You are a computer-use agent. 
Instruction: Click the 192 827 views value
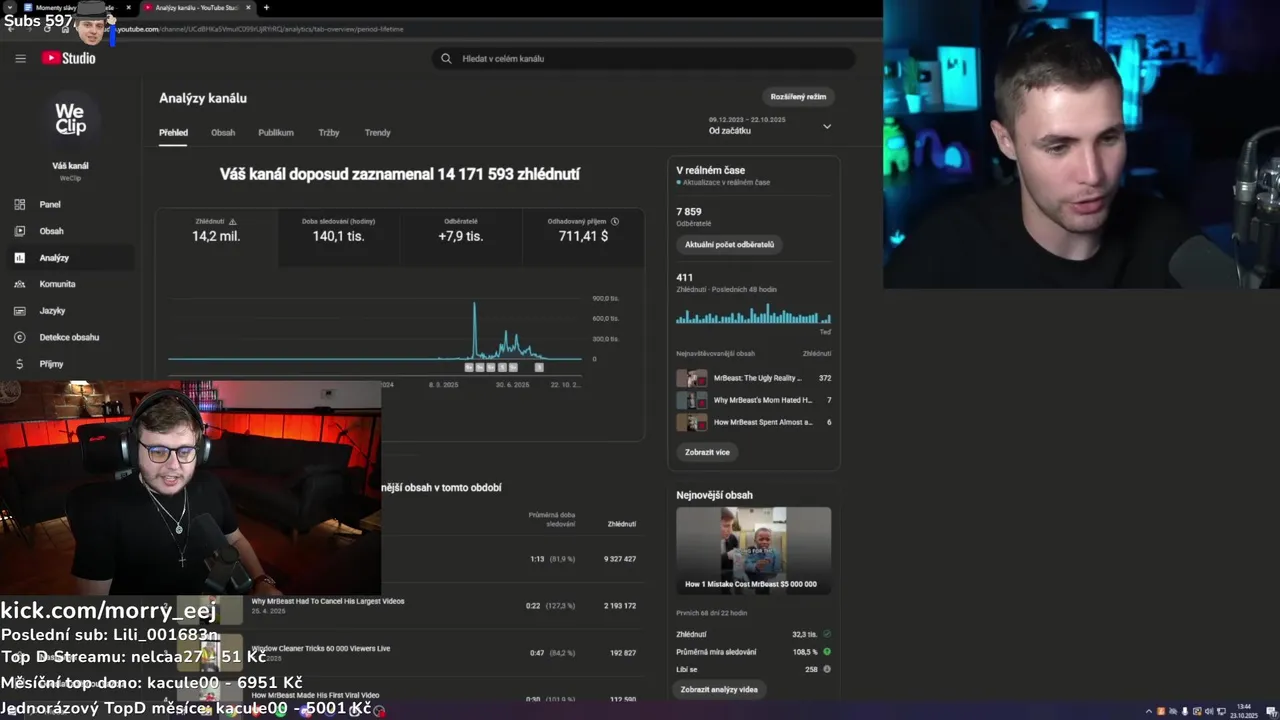click(x=623, y=653)
